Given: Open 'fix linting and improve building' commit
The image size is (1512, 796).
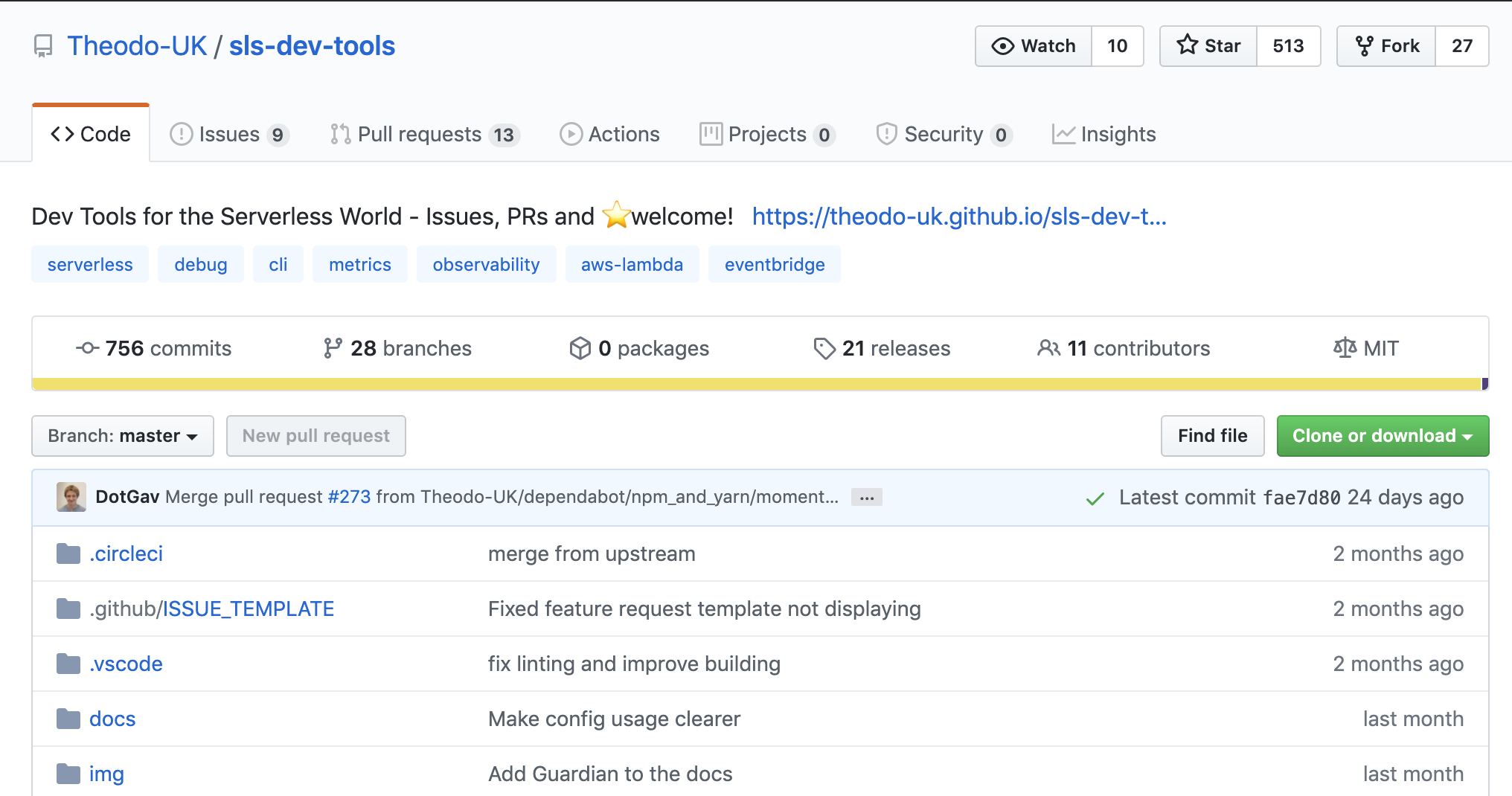Looking at the screenshot, I should (634, 664).
